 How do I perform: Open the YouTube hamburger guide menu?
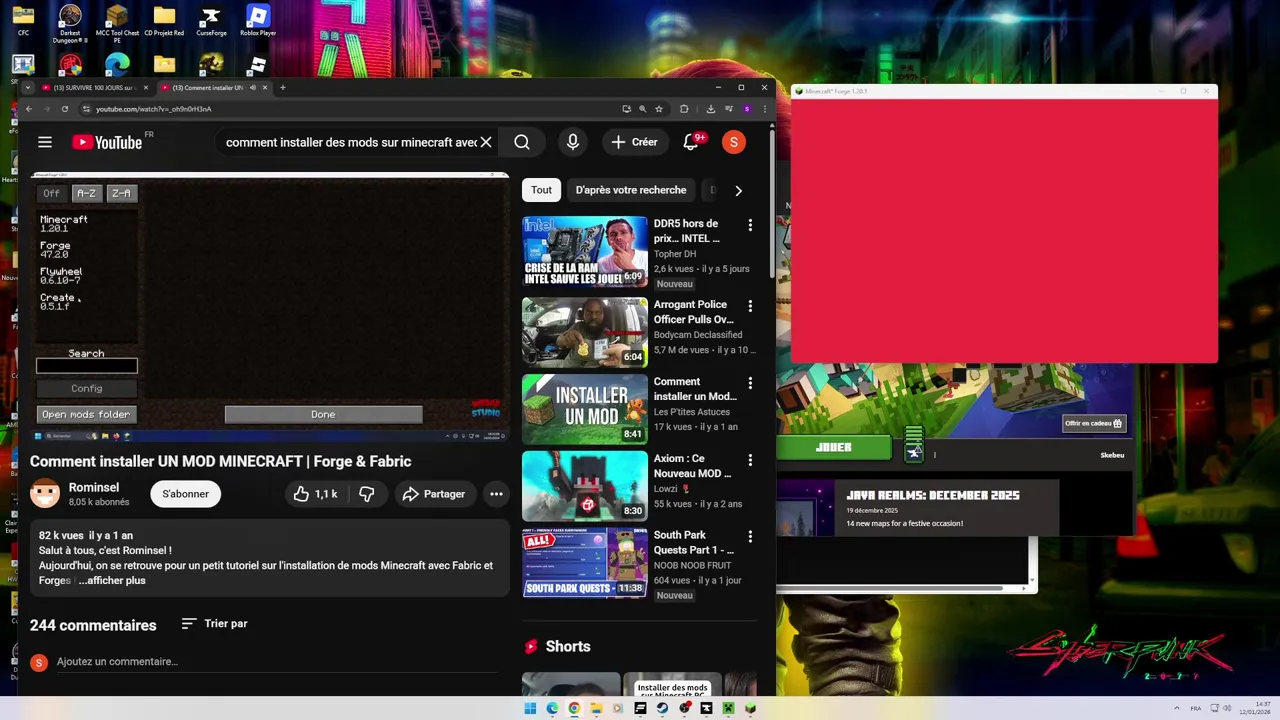point(45,142)
